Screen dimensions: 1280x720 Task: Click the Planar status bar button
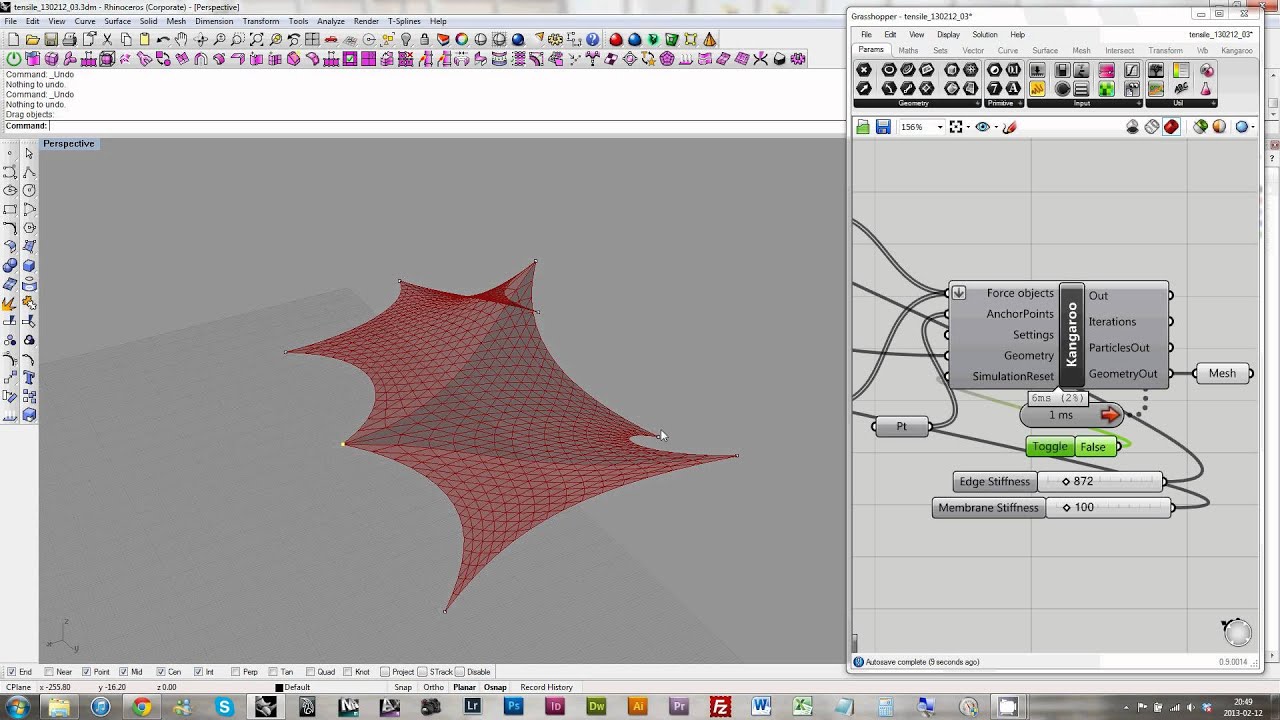pyautogui.click(x=464, y=687)
